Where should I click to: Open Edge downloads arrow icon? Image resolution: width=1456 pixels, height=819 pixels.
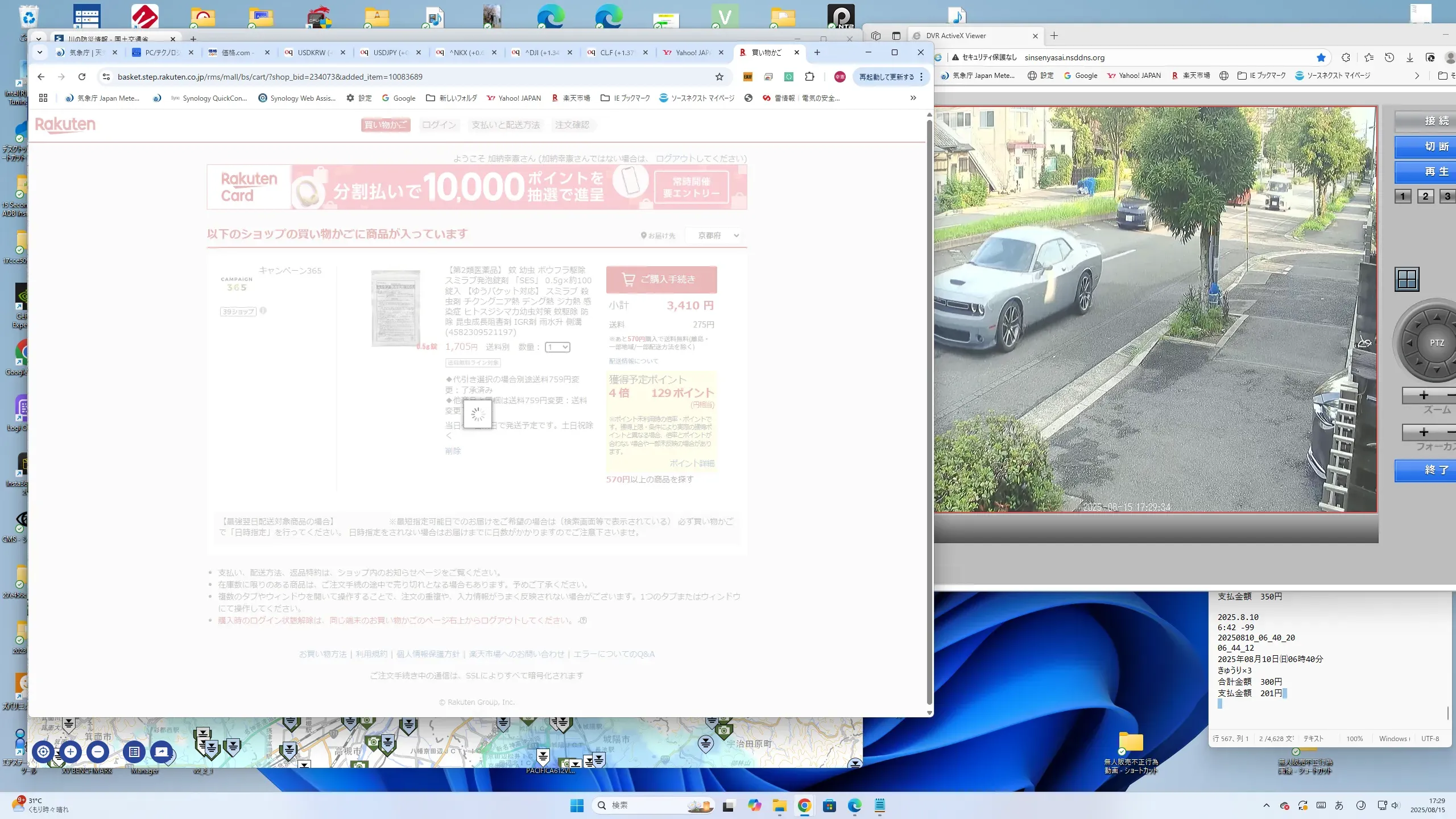pos(1409,57)
